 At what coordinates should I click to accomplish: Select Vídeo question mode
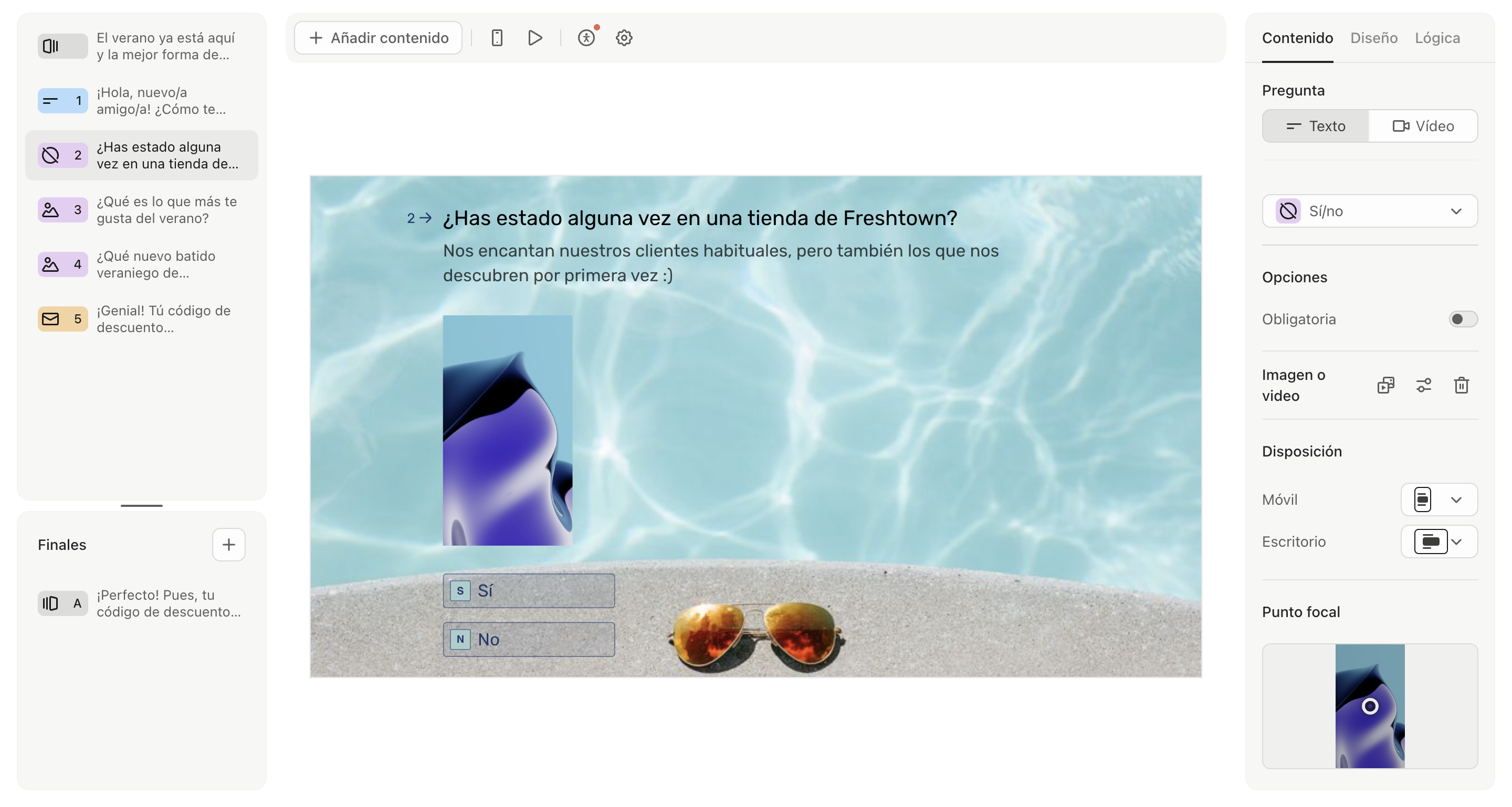1423,126
